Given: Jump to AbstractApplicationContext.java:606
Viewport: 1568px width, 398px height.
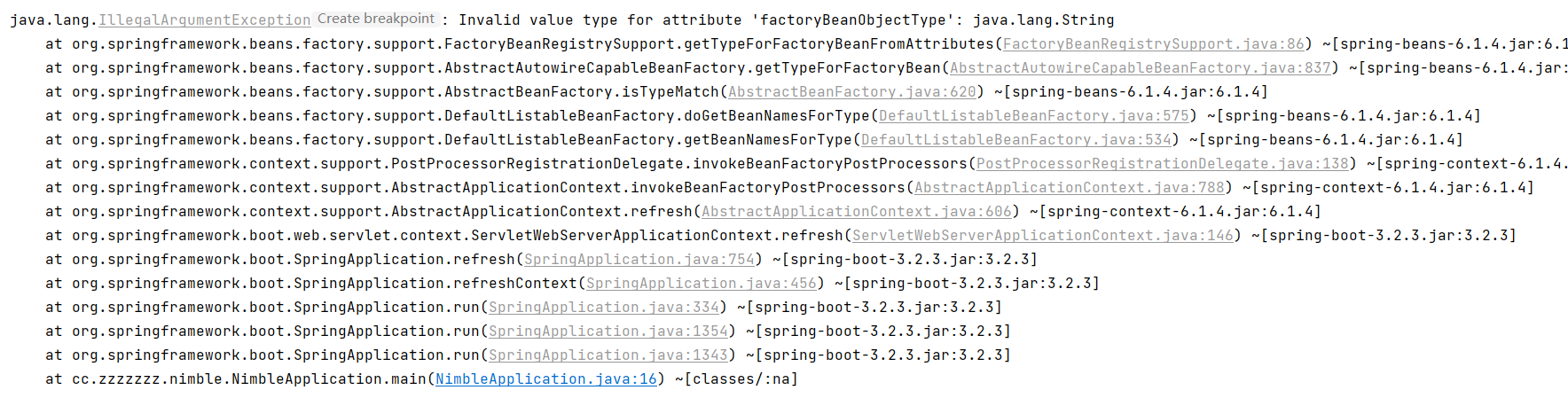Looking at the screenshot, I should click(x=856, y=211).
